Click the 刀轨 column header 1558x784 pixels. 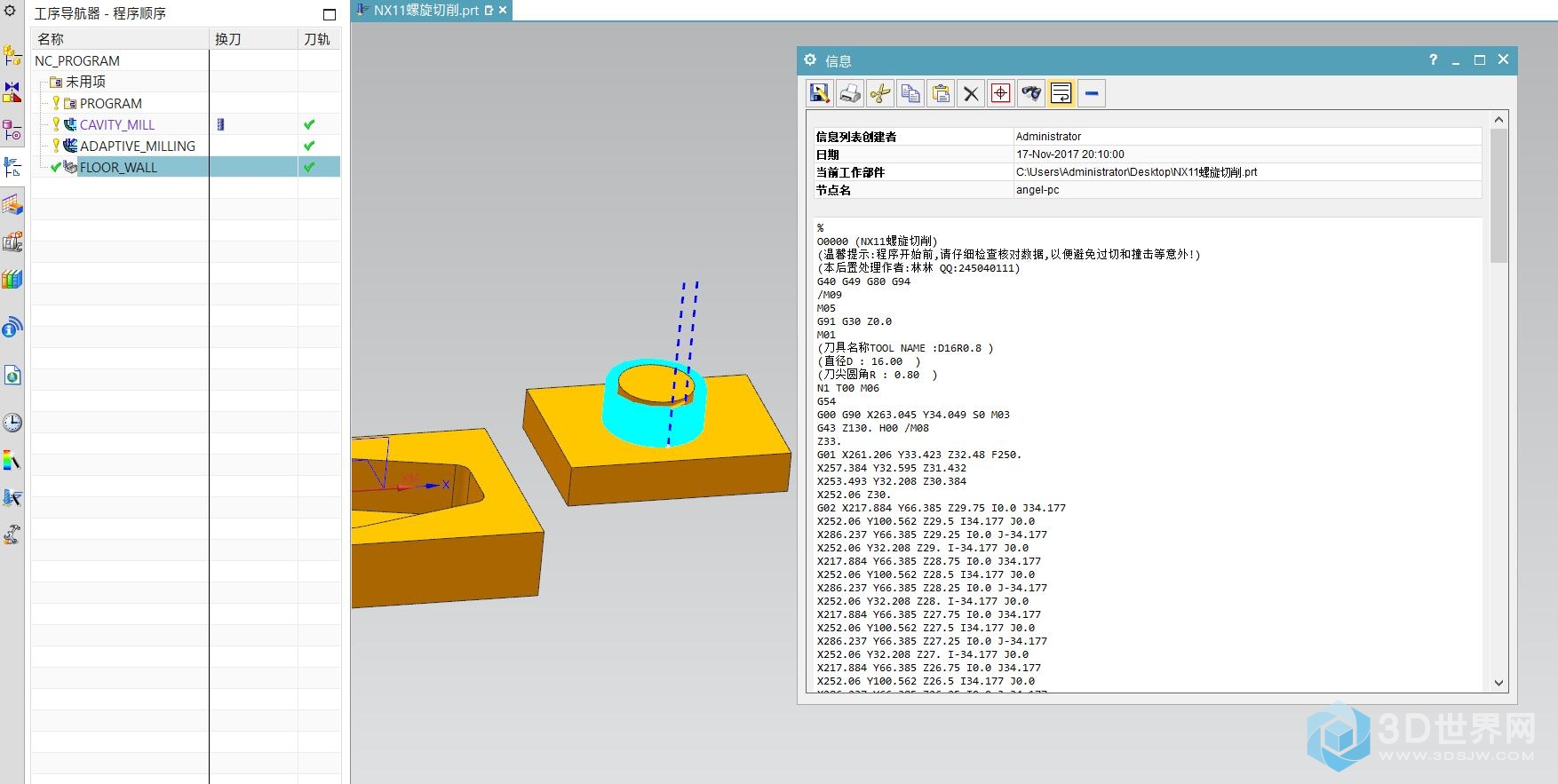point(319,39)
